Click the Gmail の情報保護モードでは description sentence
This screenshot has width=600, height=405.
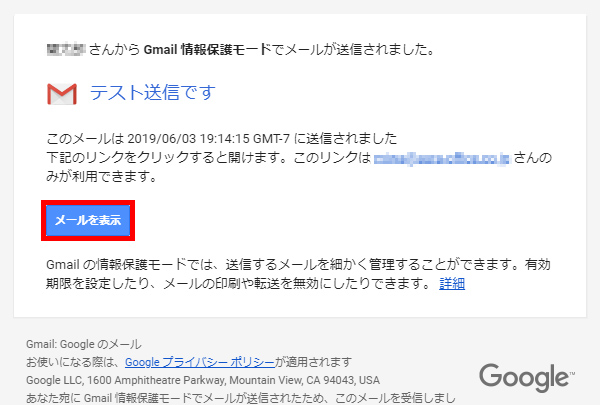pos(298,265)
